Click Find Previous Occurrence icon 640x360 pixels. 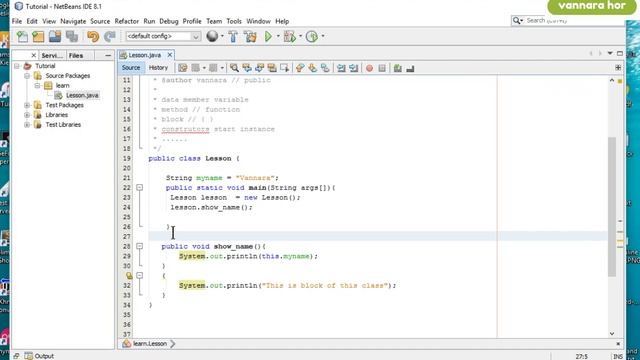pos(247,68)
